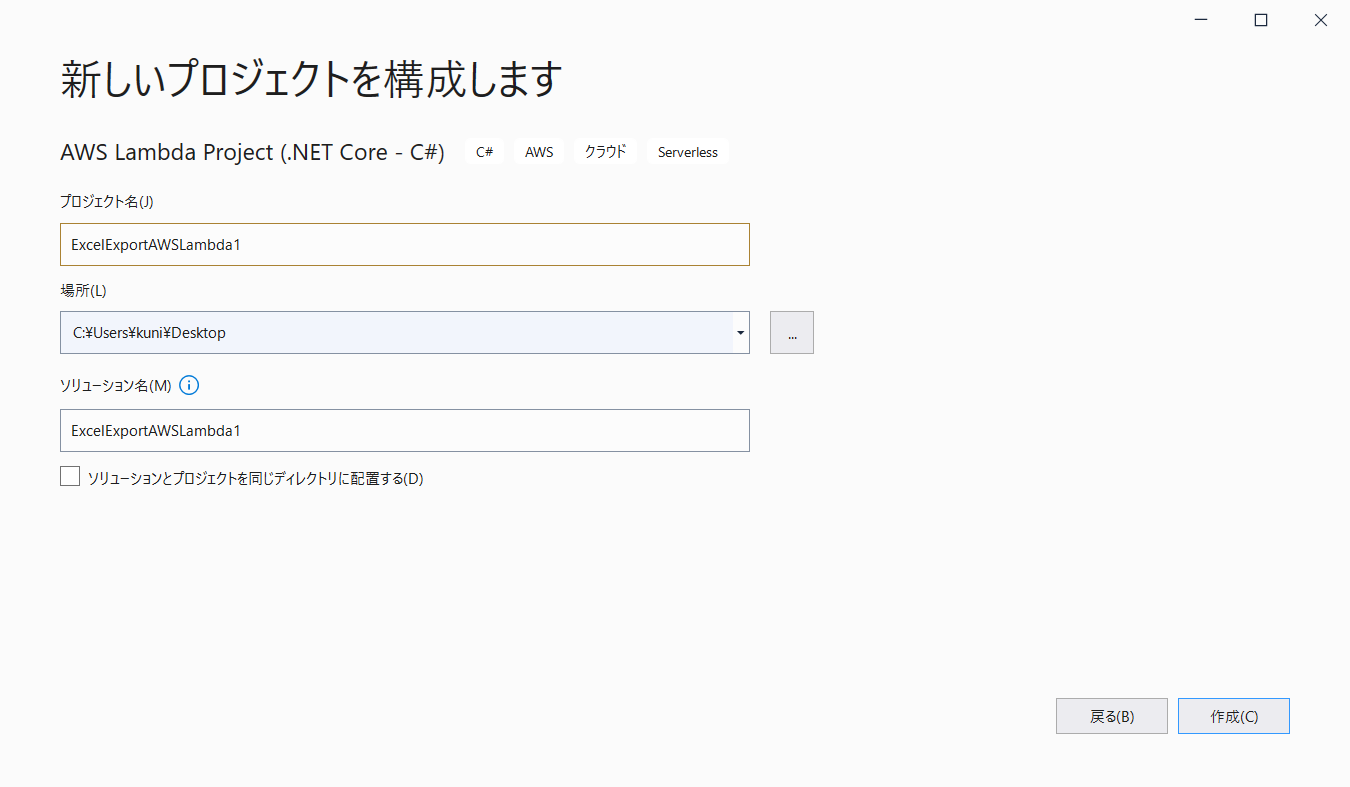Click the Serverless tag
Viewport: 1350px width, 787px height.
[688, 152]
